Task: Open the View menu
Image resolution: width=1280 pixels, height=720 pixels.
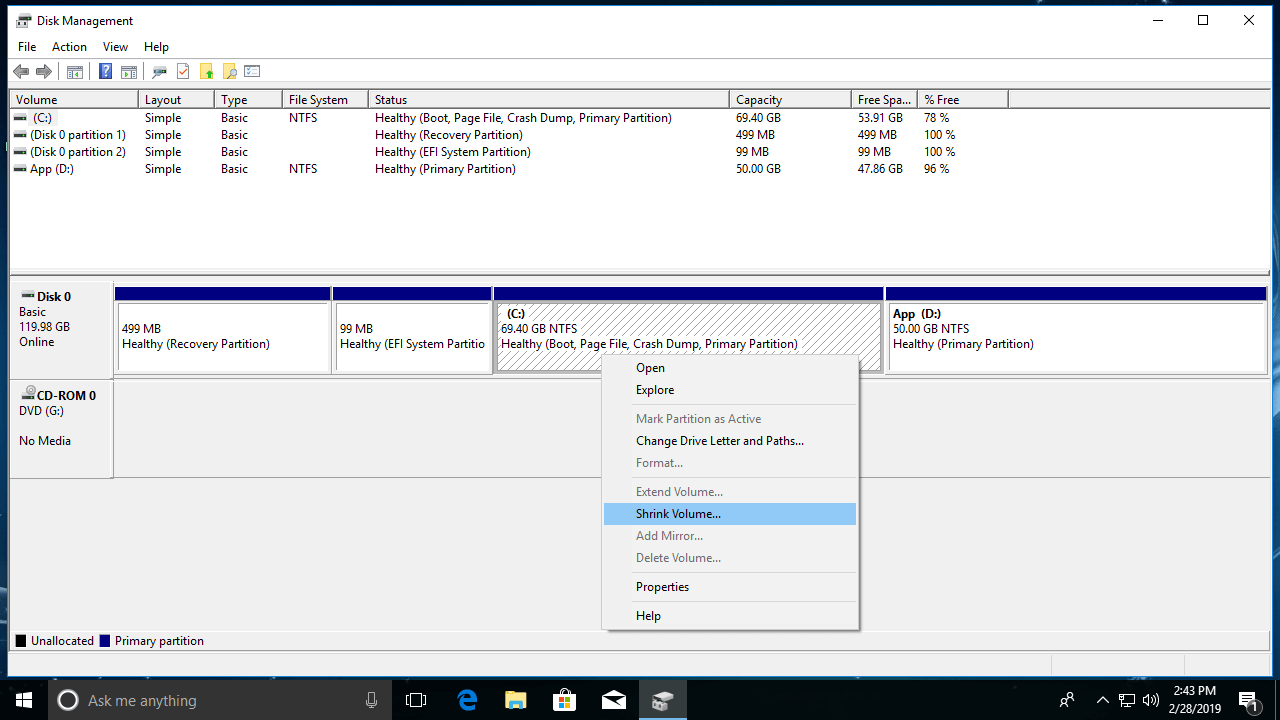Action: 114,46
